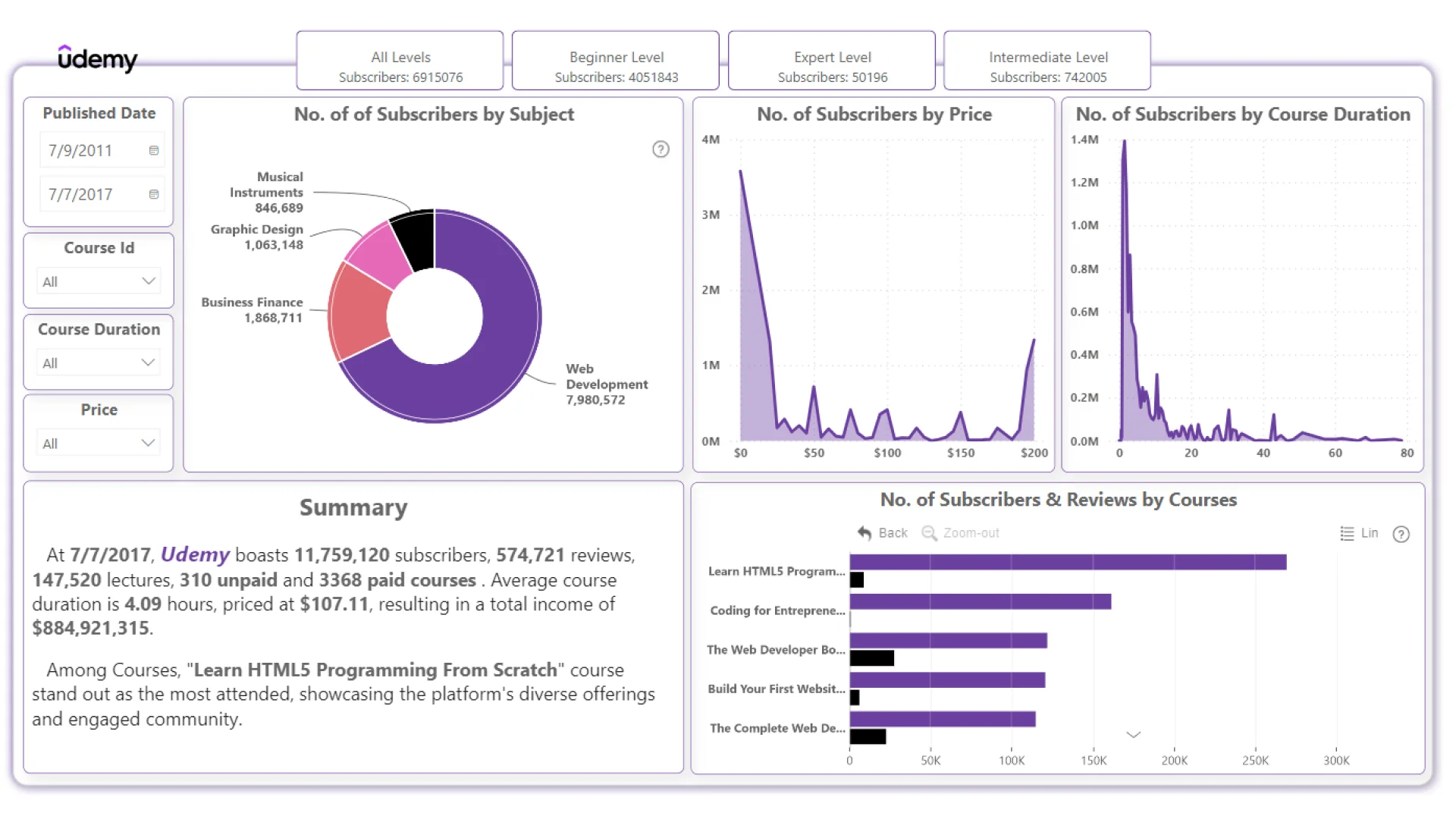Click the The Web Developer Bo... course label
The height and width of the screenshot is (819, 1456).
[776, 650]
